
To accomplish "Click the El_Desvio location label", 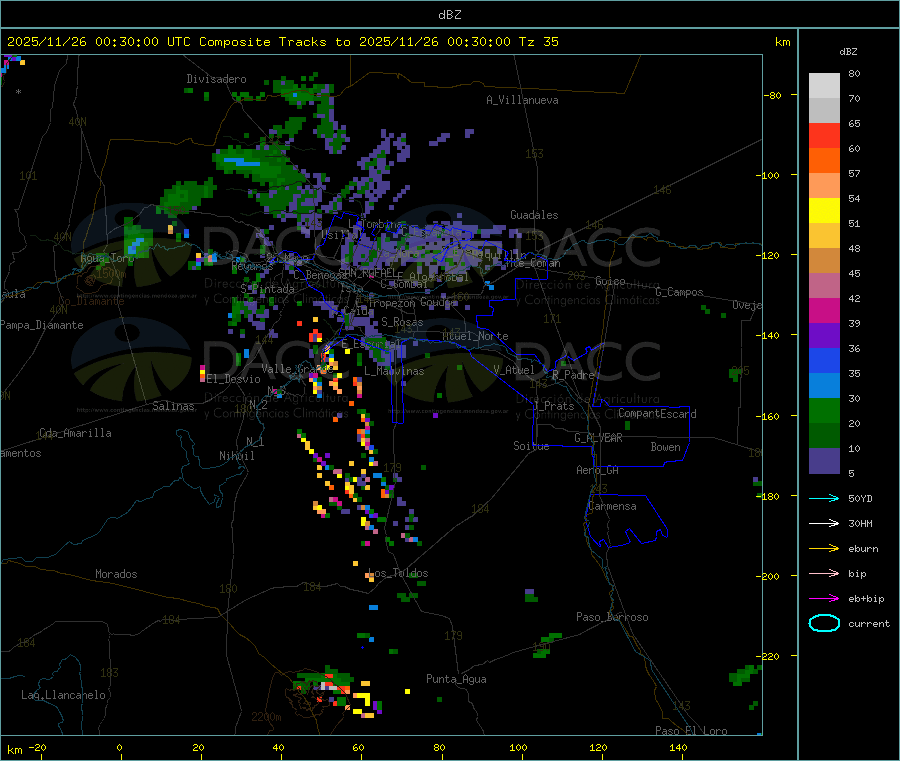I will [x=234, y=379].
